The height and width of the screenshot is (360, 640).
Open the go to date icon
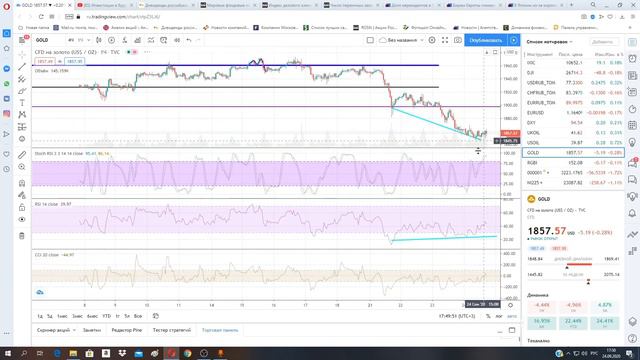point(156,316)
